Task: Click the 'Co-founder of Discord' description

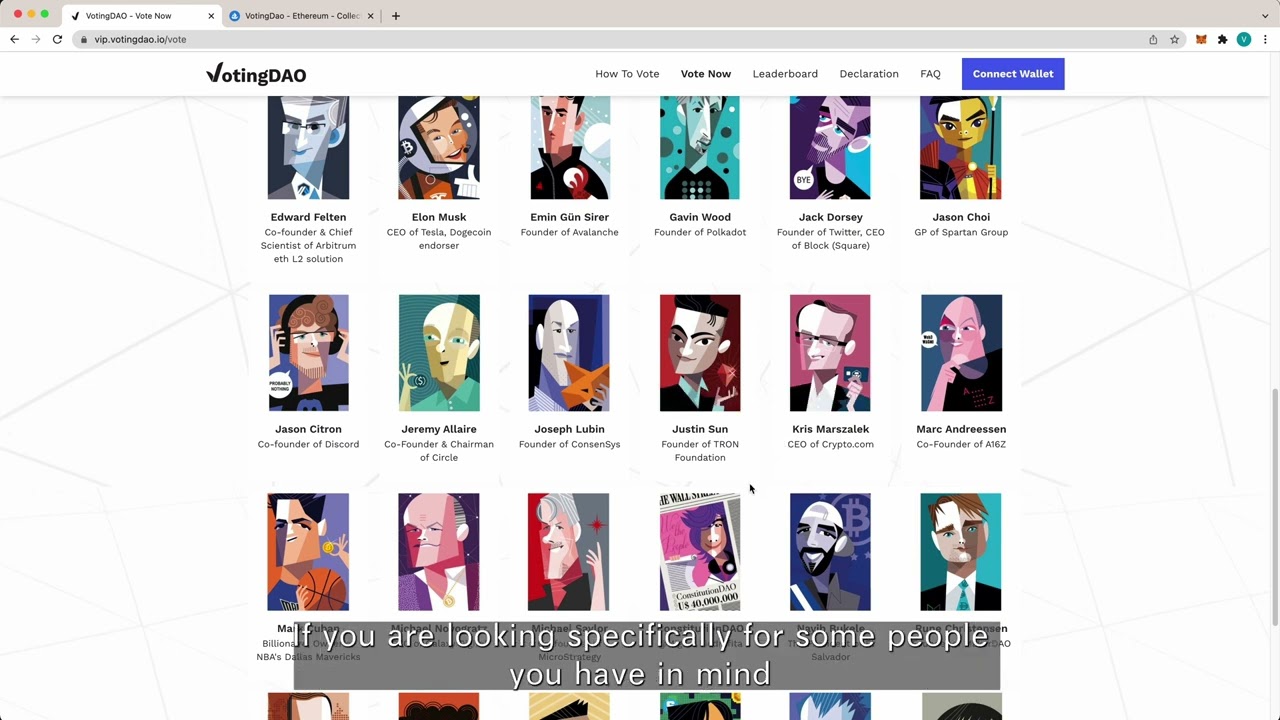Action: tap(308, 444)
